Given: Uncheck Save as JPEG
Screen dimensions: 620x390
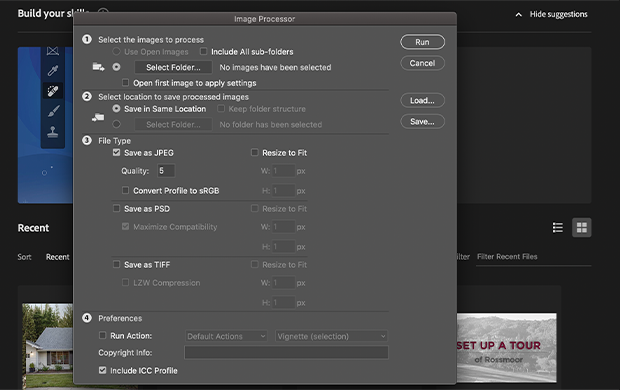Looking at the screenshot, I should (116, 152).
